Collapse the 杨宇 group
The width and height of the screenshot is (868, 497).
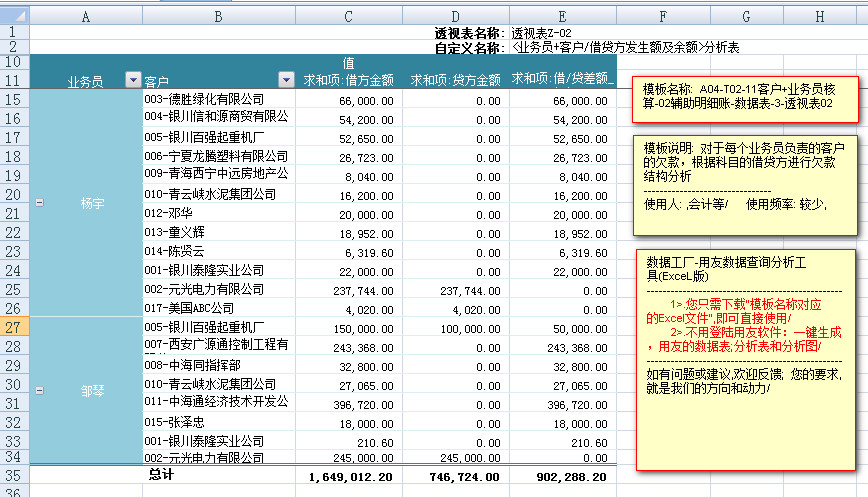click(39, 202)
